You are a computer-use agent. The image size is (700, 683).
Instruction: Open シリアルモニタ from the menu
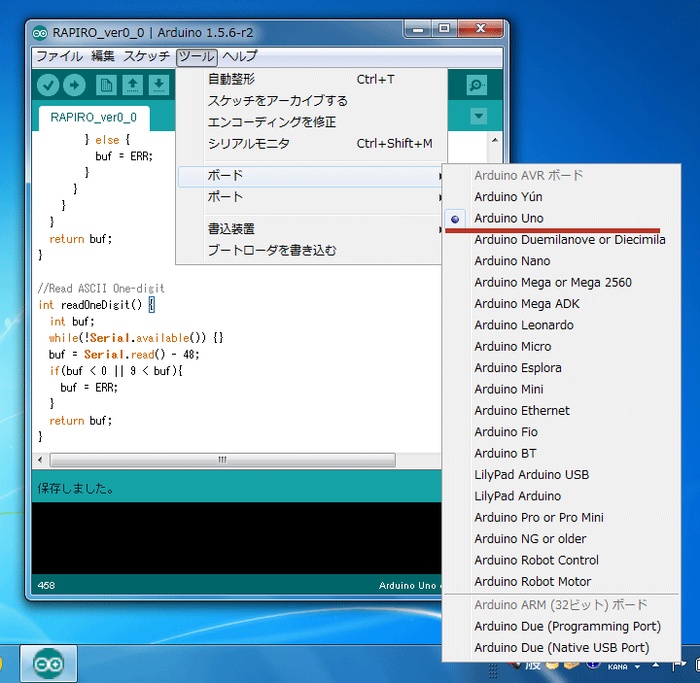tap(312, 144)
